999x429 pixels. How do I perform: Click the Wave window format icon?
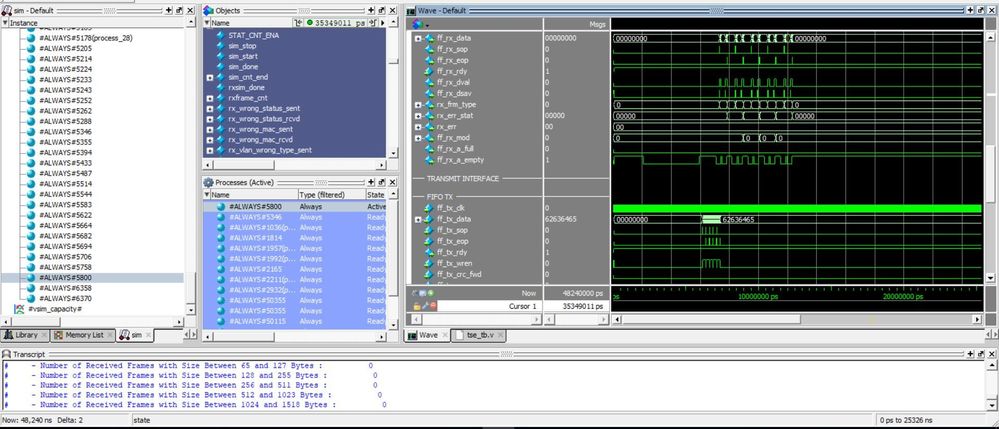coord(419,22)
